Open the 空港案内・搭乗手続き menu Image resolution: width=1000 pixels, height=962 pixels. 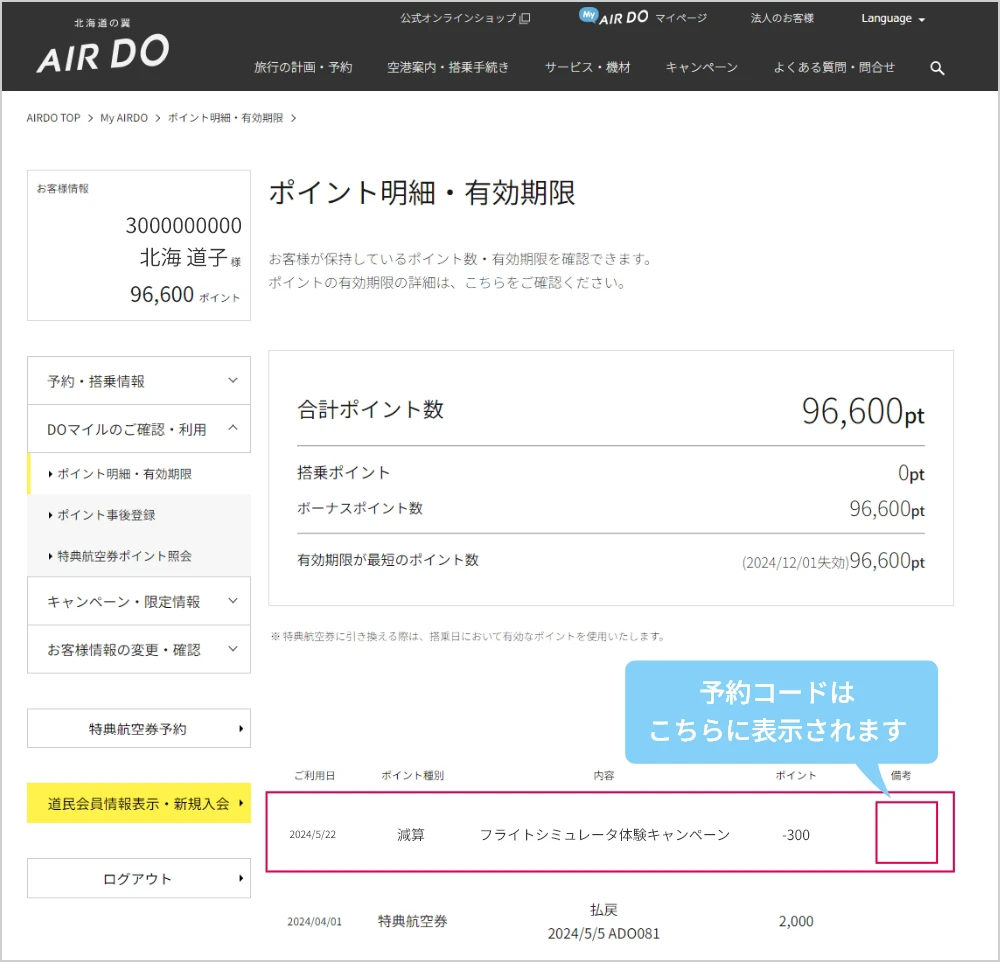click(x=448, y=68)
